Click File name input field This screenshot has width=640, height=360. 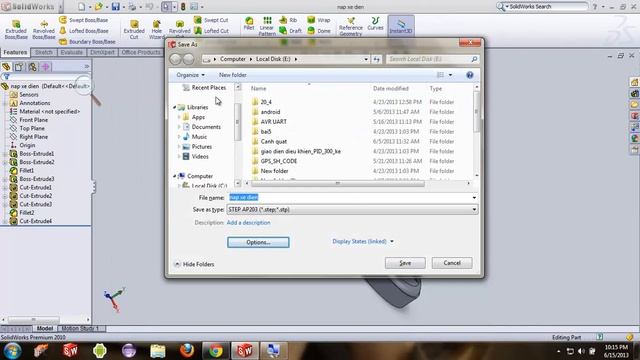(352, 198)
